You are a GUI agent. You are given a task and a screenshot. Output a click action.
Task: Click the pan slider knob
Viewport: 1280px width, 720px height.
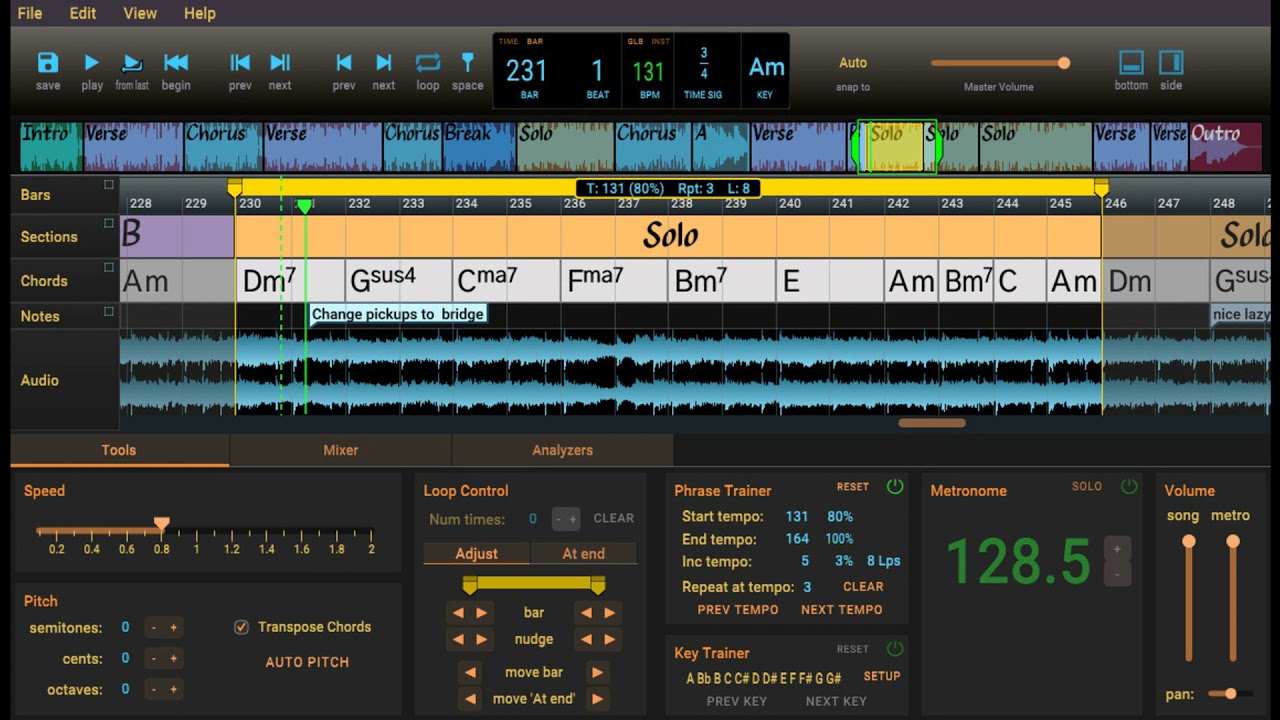1230,693
